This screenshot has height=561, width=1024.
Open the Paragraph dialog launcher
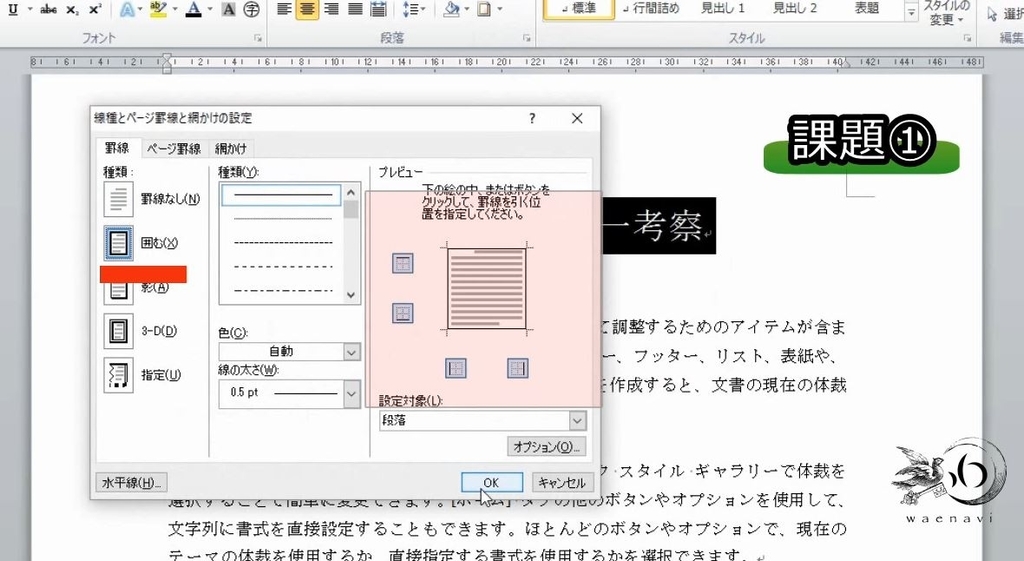(526, 39)
